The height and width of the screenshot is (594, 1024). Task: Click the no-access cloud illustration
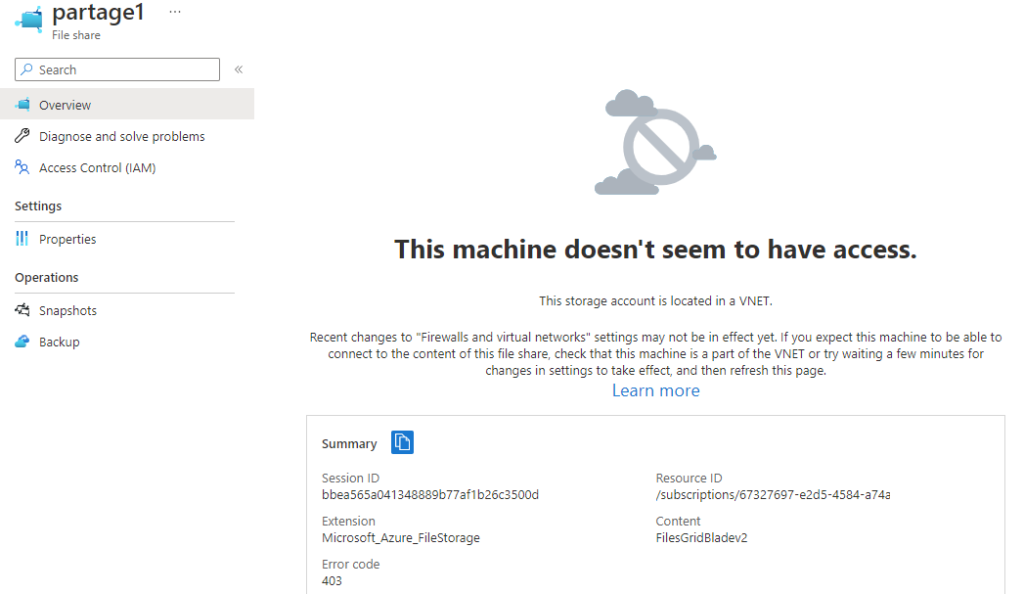click(x=655, y=142)
